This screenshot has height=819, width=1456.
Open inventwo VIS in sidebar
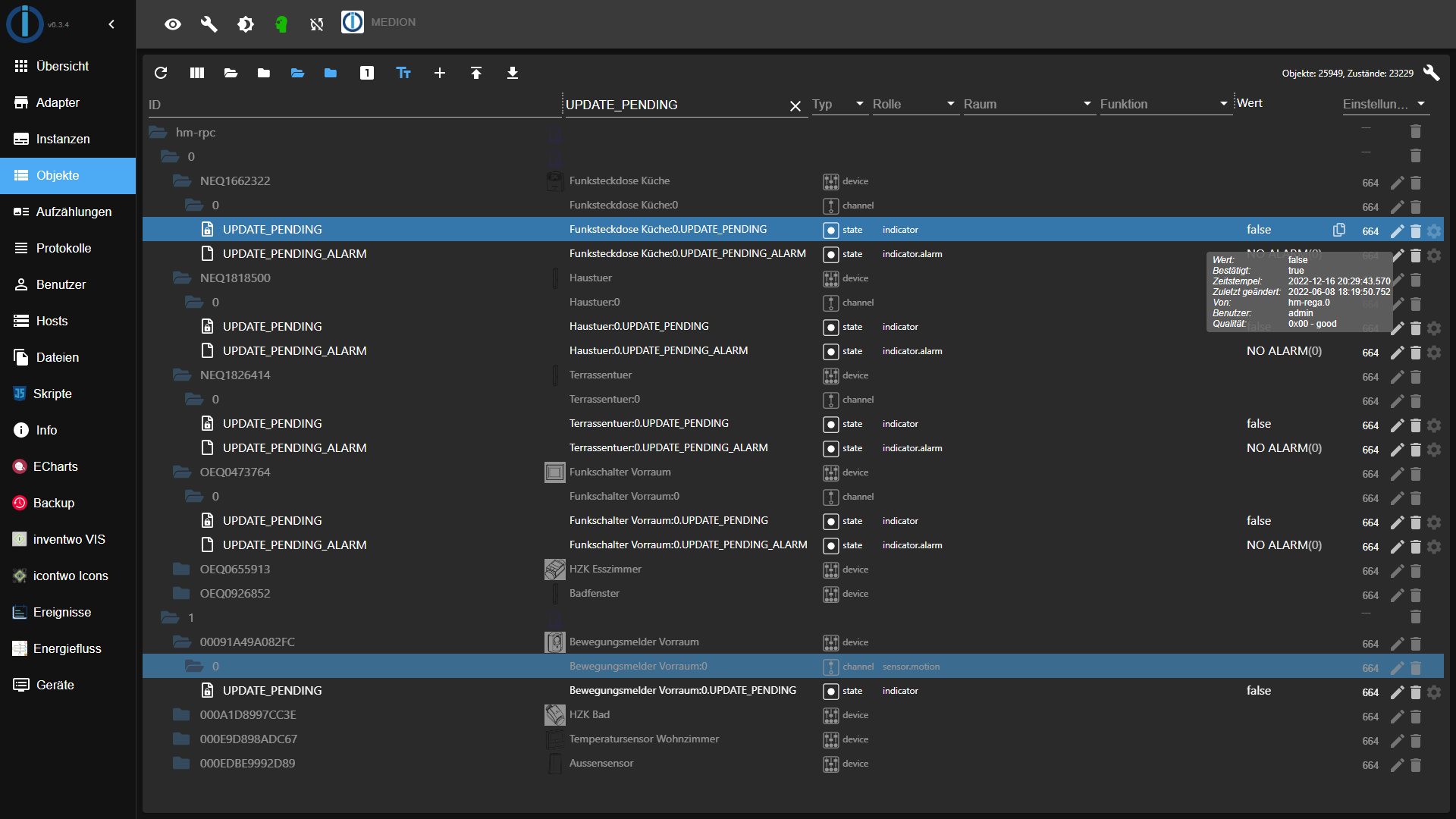pyautogui.click(x=68, y=539)
